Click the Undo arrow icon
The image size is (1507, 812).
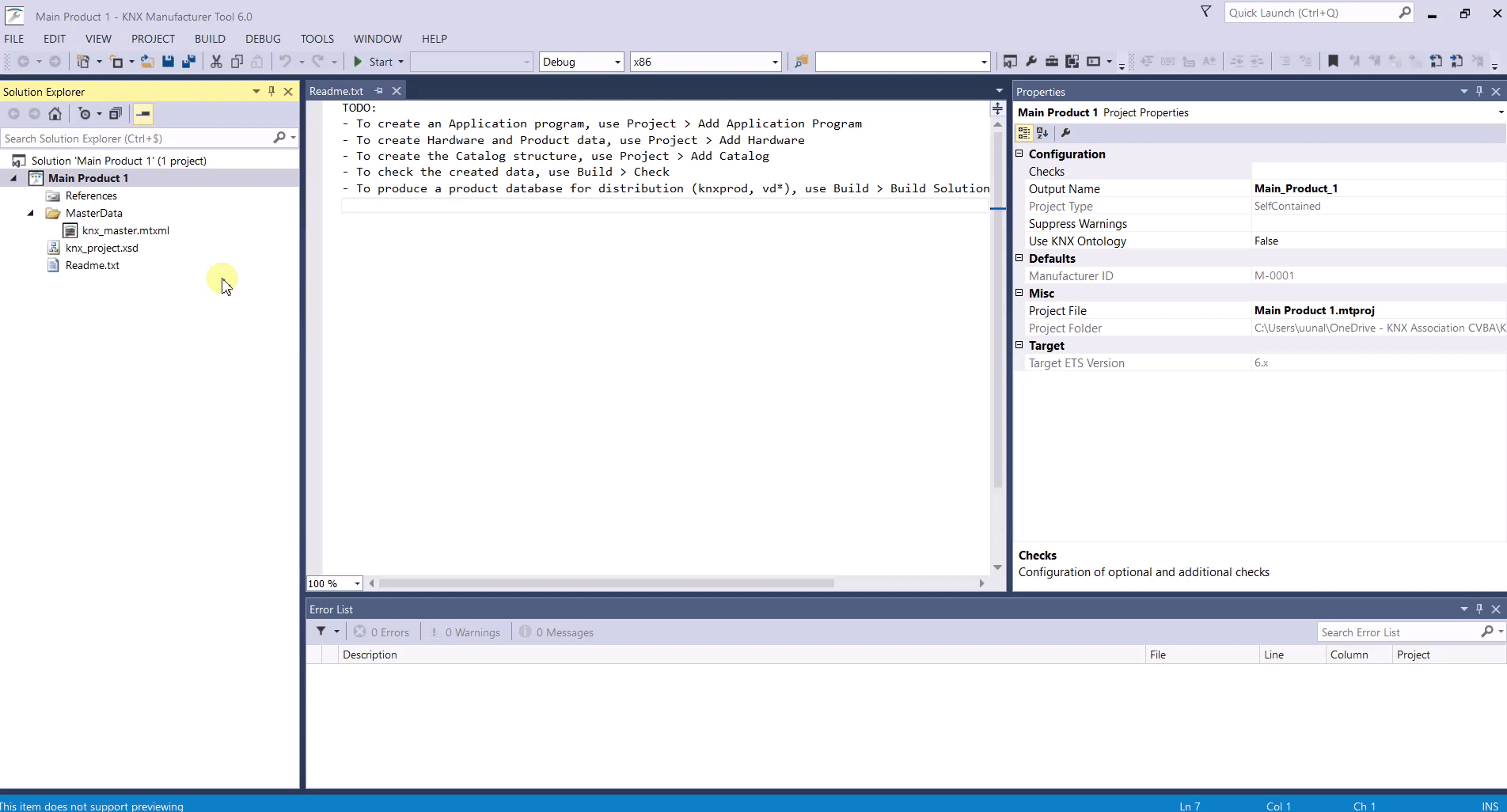click(x=285, y=62)
